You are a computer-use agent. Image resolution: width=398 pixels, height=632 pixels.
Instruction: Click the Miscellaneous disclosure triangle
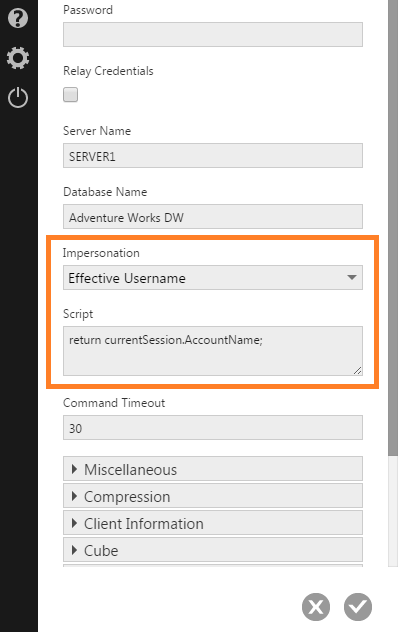click(x=74, y=469)
